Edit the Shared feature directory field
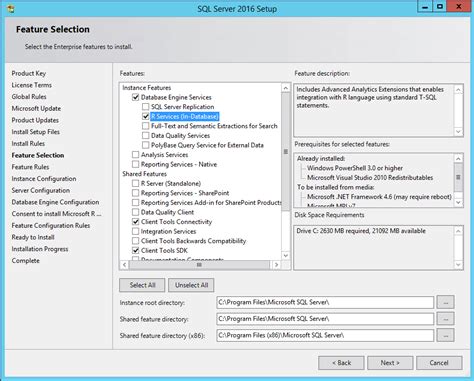Screen dimensions: 474x381 (x=325, y=319)
